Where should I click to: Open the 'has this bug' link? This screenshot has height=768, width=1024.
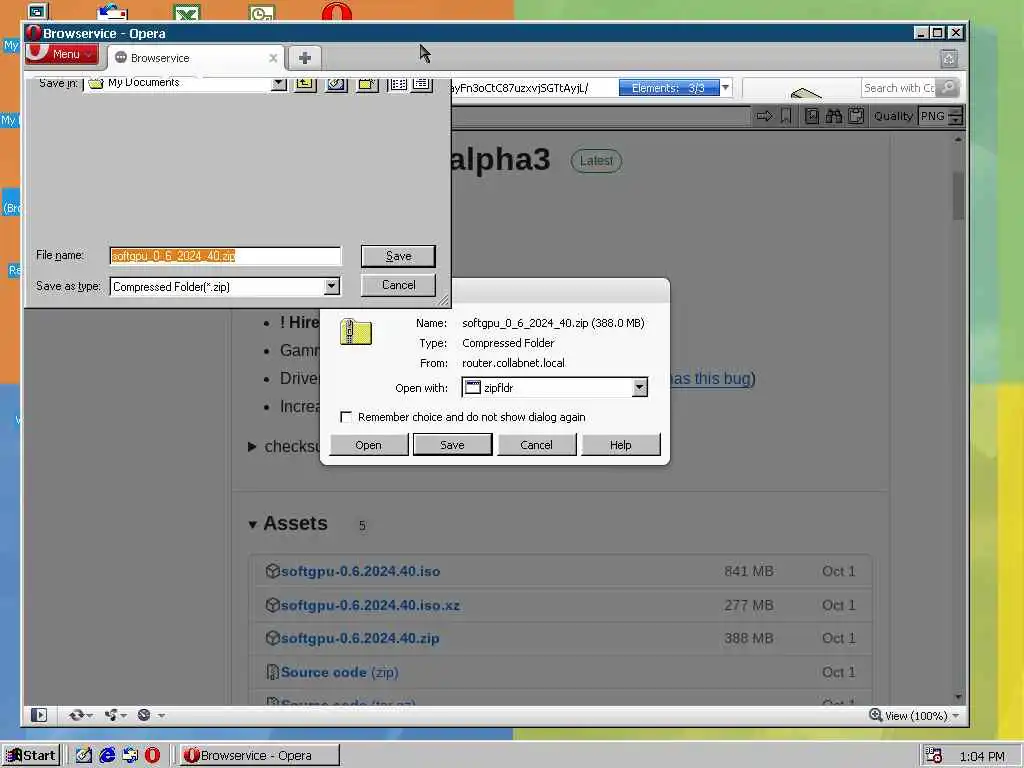click(x=710, y=379)
